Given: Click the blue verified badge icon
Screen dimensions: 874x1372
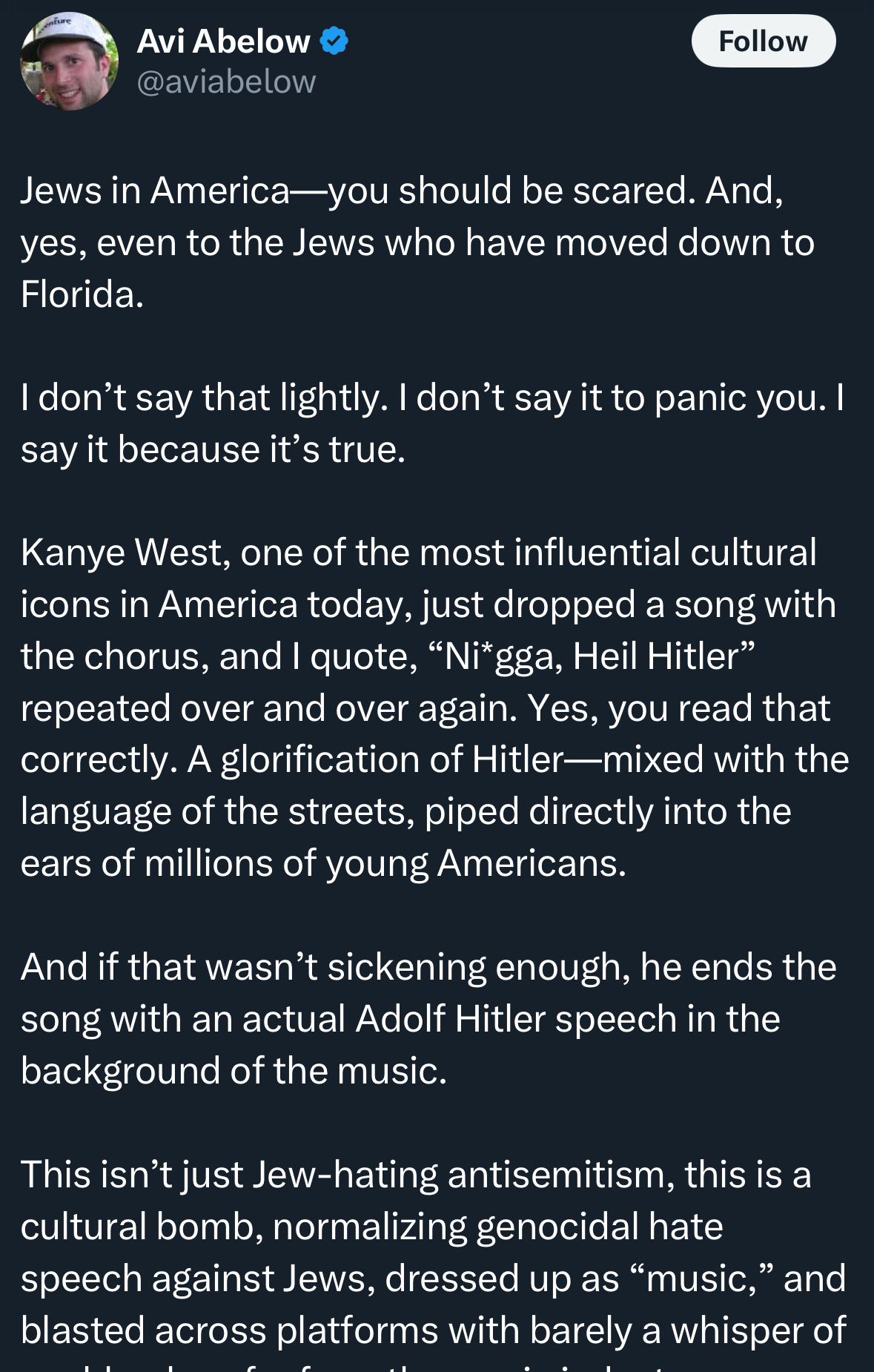Looking at the screenshot, I should (x=334, y=41).
